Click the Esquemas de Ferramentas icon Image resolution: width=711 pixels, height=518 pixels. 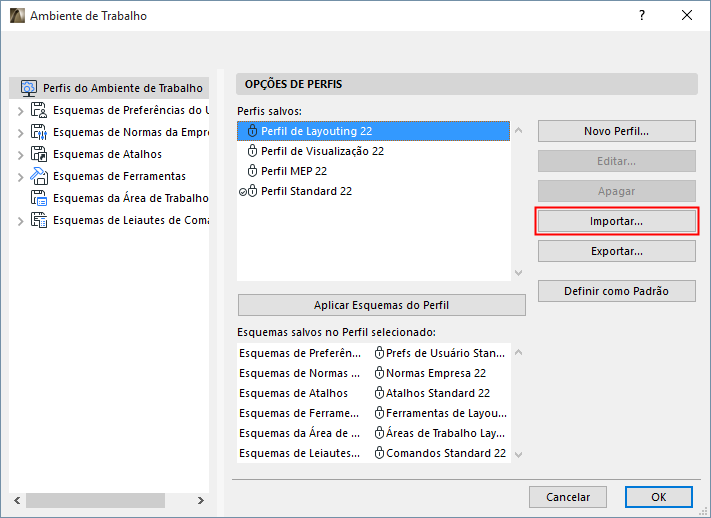pyautogui.click(x=39, y=176)
